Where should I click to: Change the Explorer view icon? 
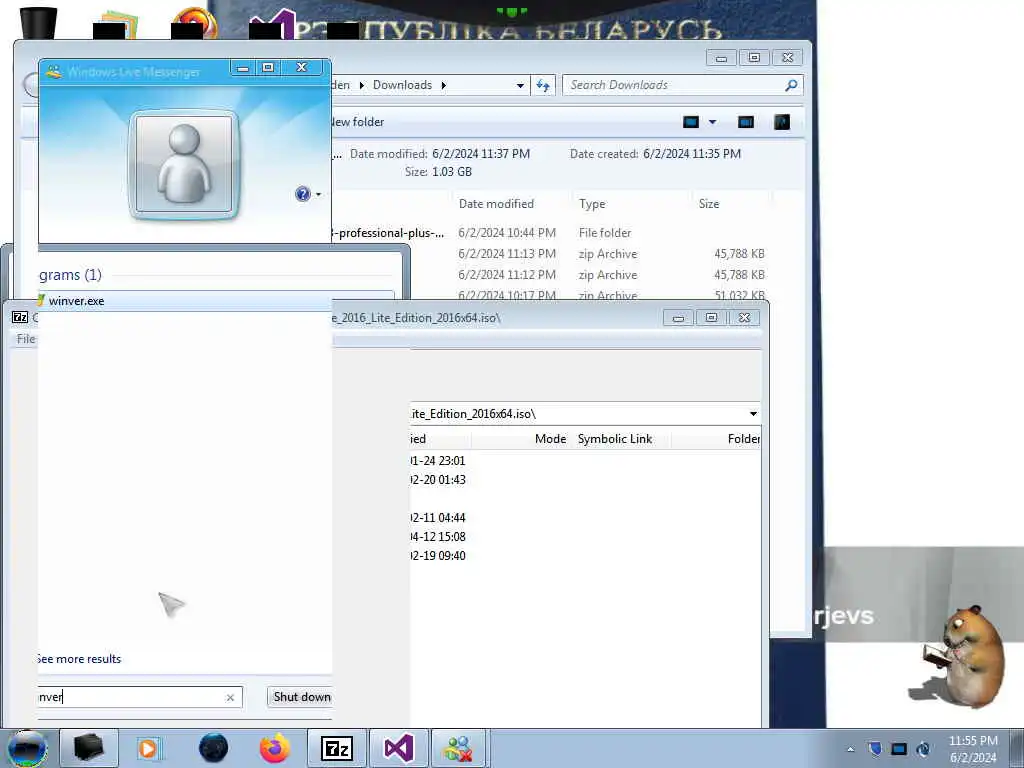691,122
